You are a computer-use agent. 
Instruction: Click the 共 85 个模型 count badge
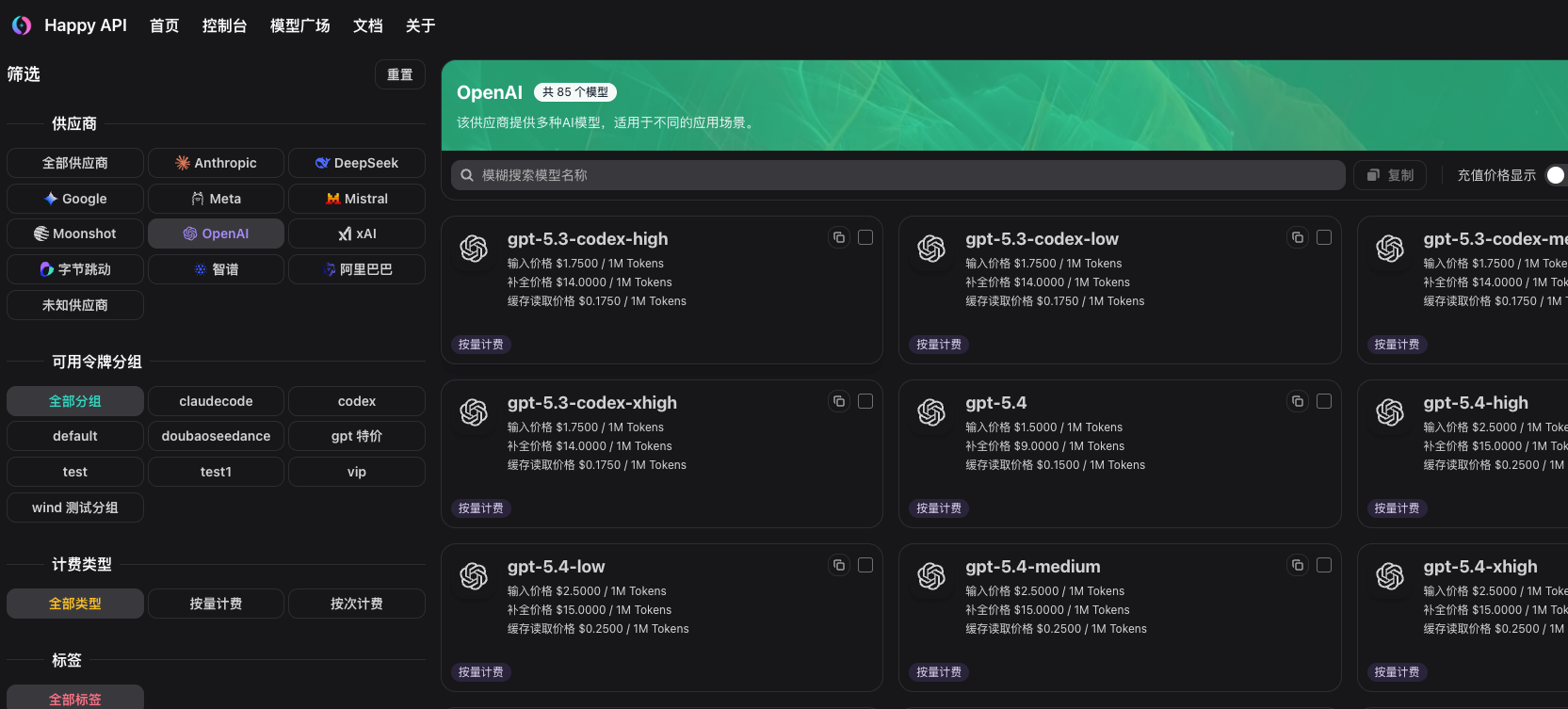click(x=575, y=92)
